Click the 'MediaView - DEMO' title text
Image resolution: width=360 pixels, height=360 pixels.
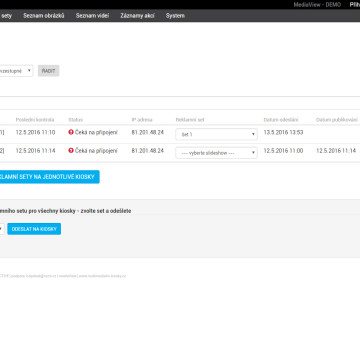pos(317,5)
